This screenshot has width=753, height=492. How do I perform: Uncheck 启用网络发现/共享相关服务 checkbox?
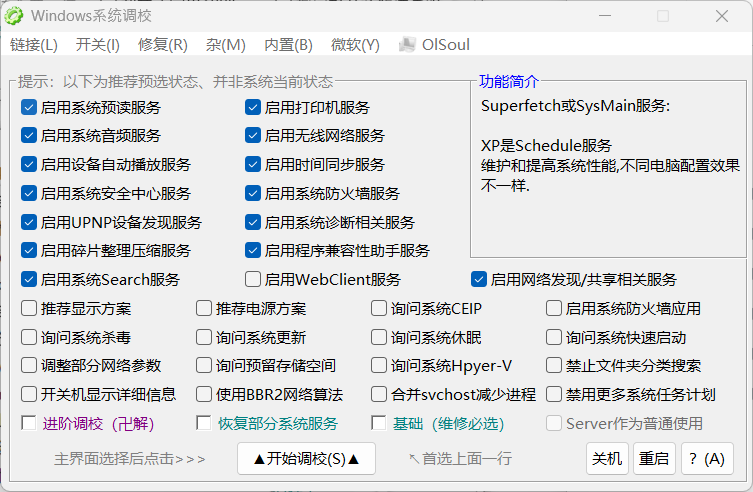479,279
